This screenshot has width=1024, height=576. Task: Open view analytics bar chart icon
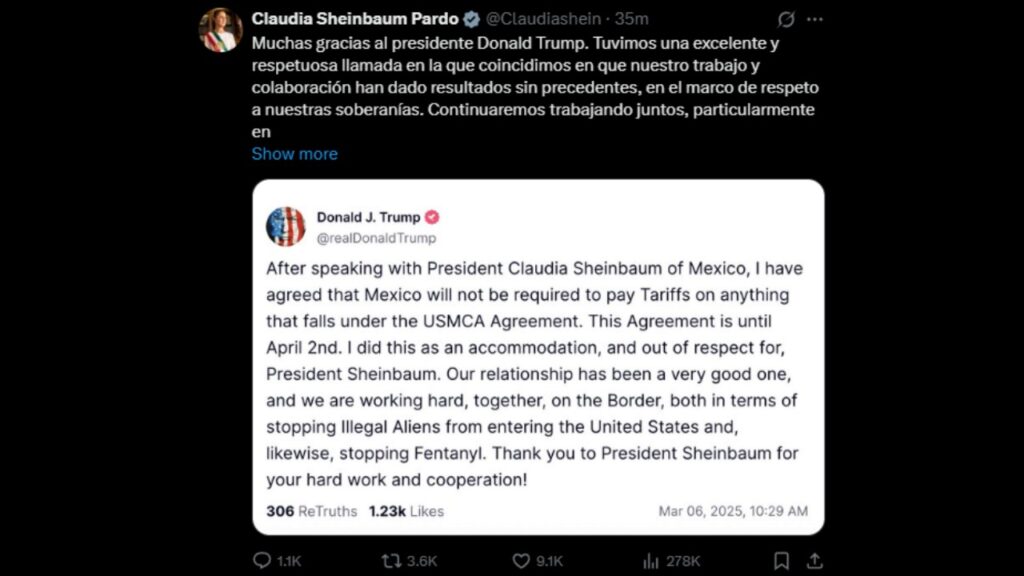click(650, 560)
